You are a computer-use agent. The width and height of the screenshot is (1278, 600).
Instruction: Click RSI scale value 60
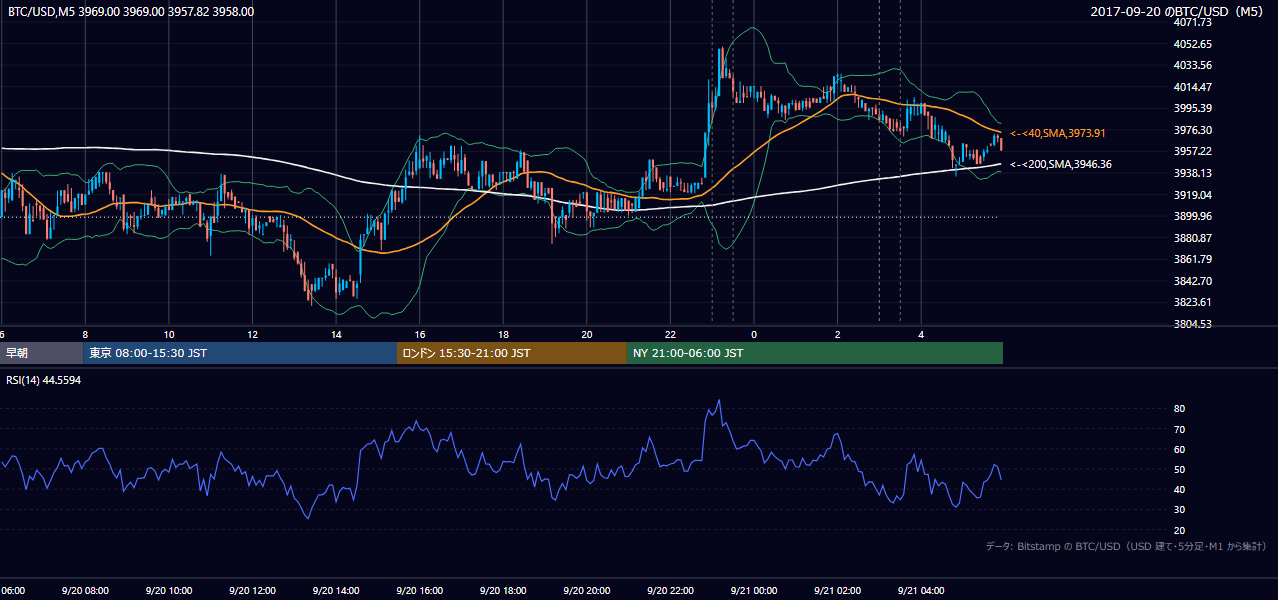[x=1180, y=449]
